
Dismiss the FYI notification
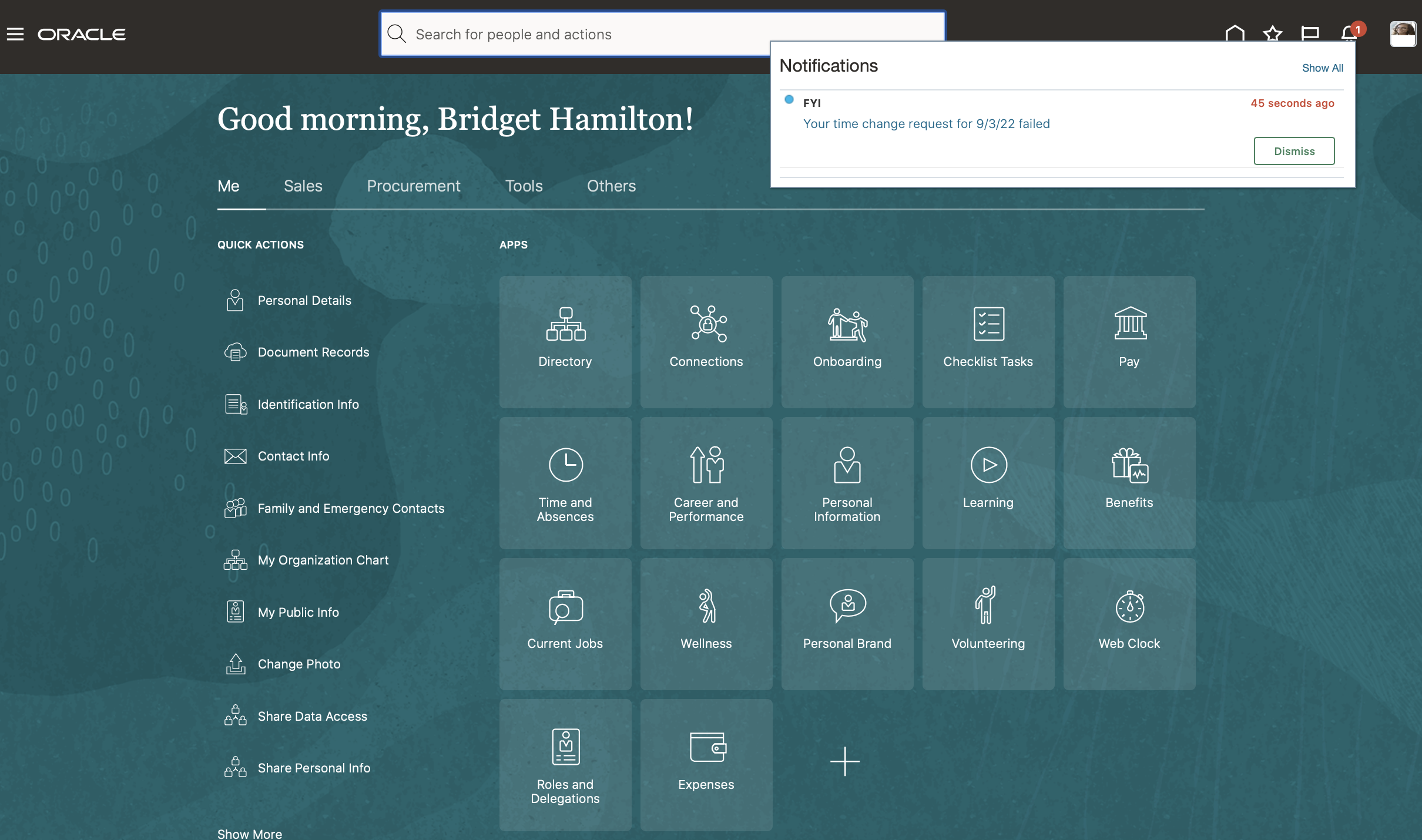pos(1294,151)
